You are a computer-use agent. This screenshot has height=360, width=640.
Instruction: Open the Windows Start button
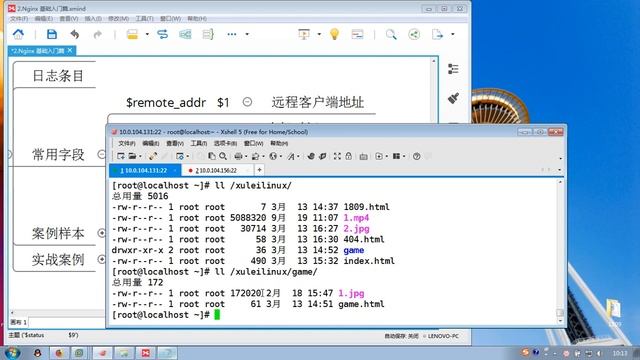[12, 353]
